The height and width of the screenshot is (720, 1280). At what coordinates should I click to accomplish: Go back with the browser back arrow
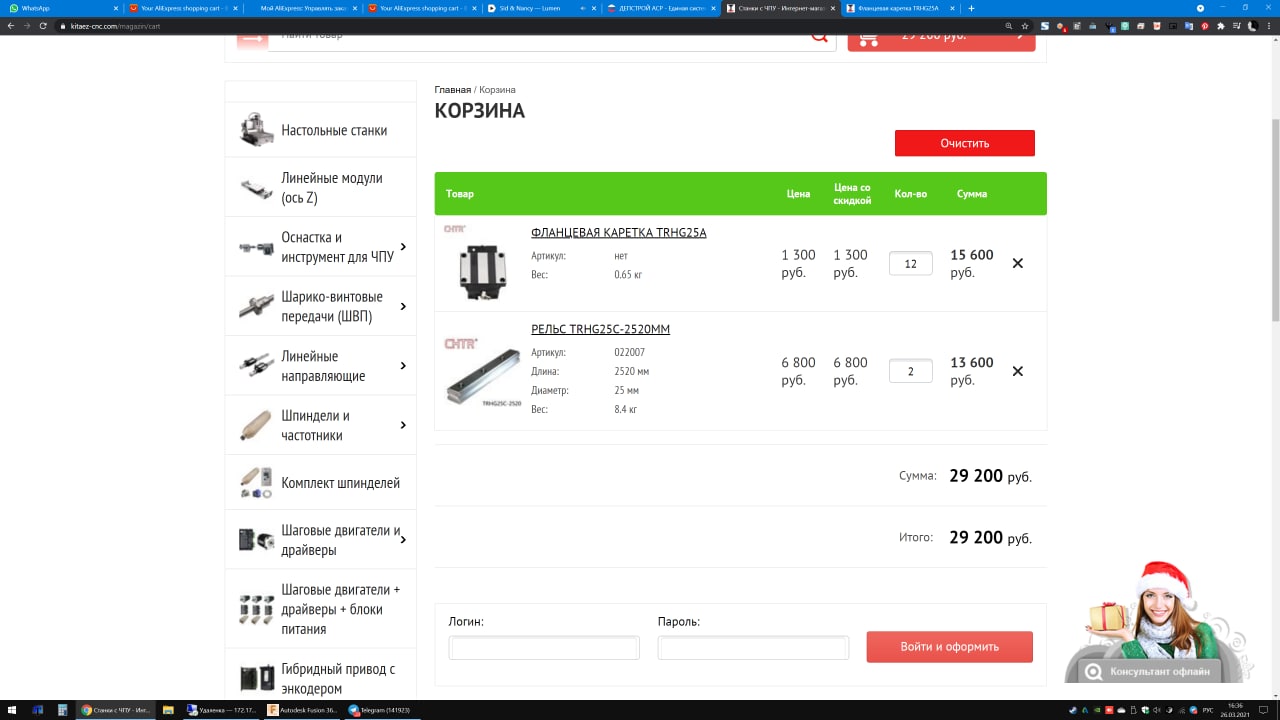pos(11,26)
